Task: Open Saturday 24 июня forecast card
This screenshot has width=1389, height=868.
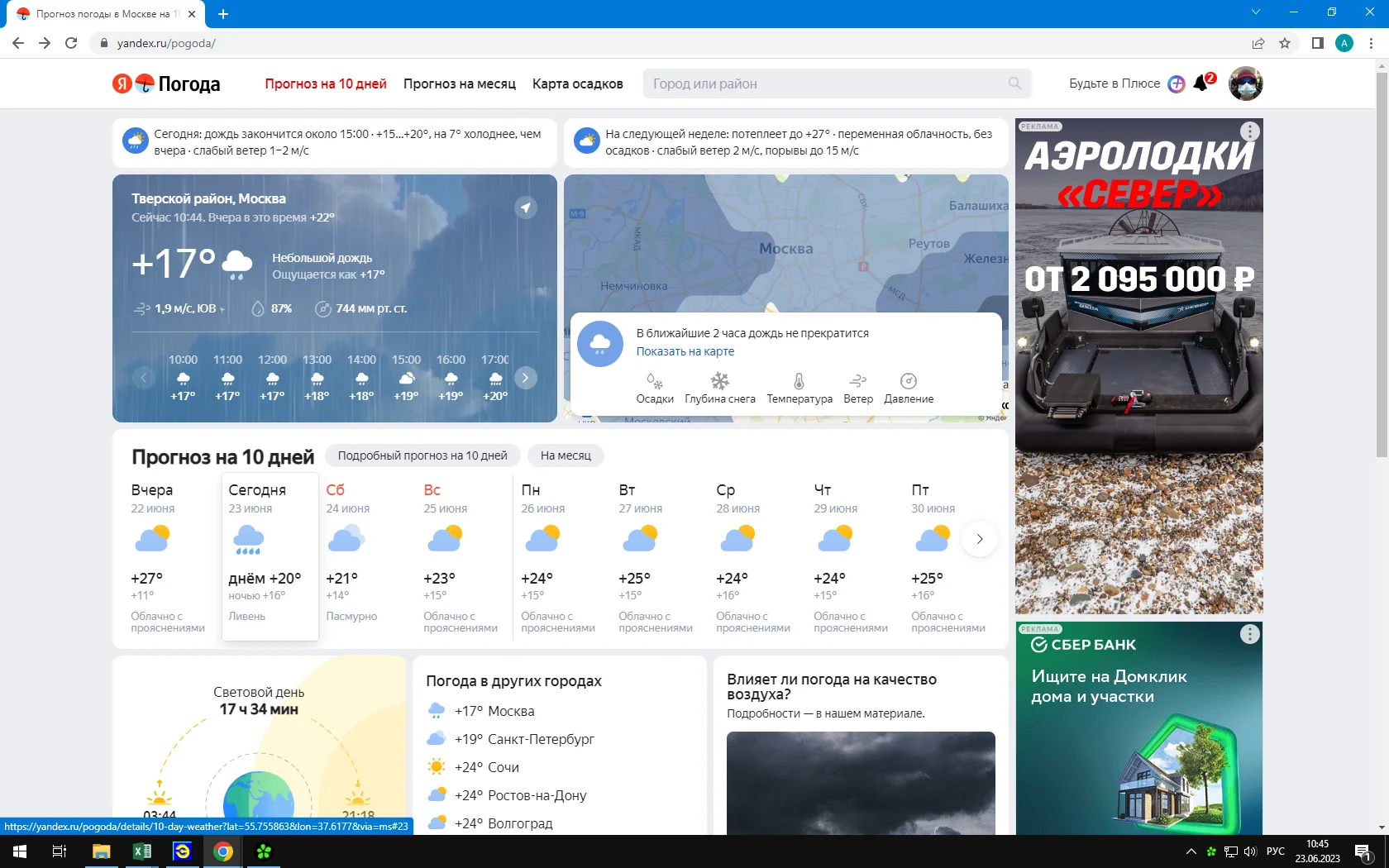Action: [367, 556]
